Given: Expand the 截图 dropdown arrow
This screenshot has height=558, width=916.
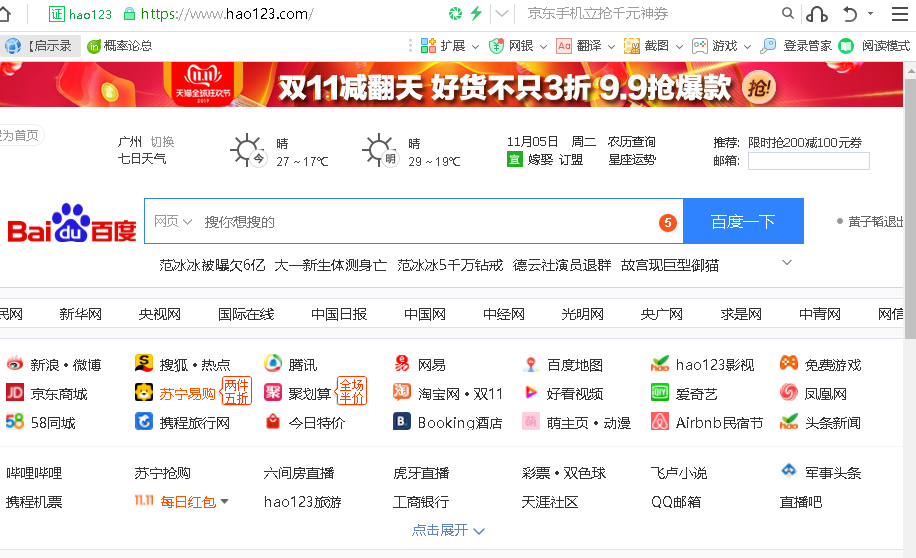Looking at the screenshot, I should (679, 46).
